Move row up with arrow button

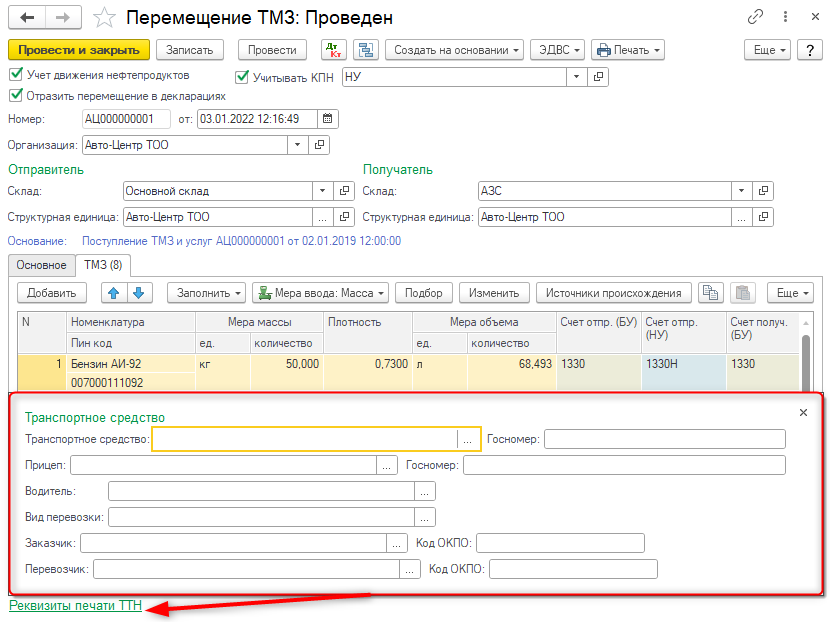[x=113, y=293]
